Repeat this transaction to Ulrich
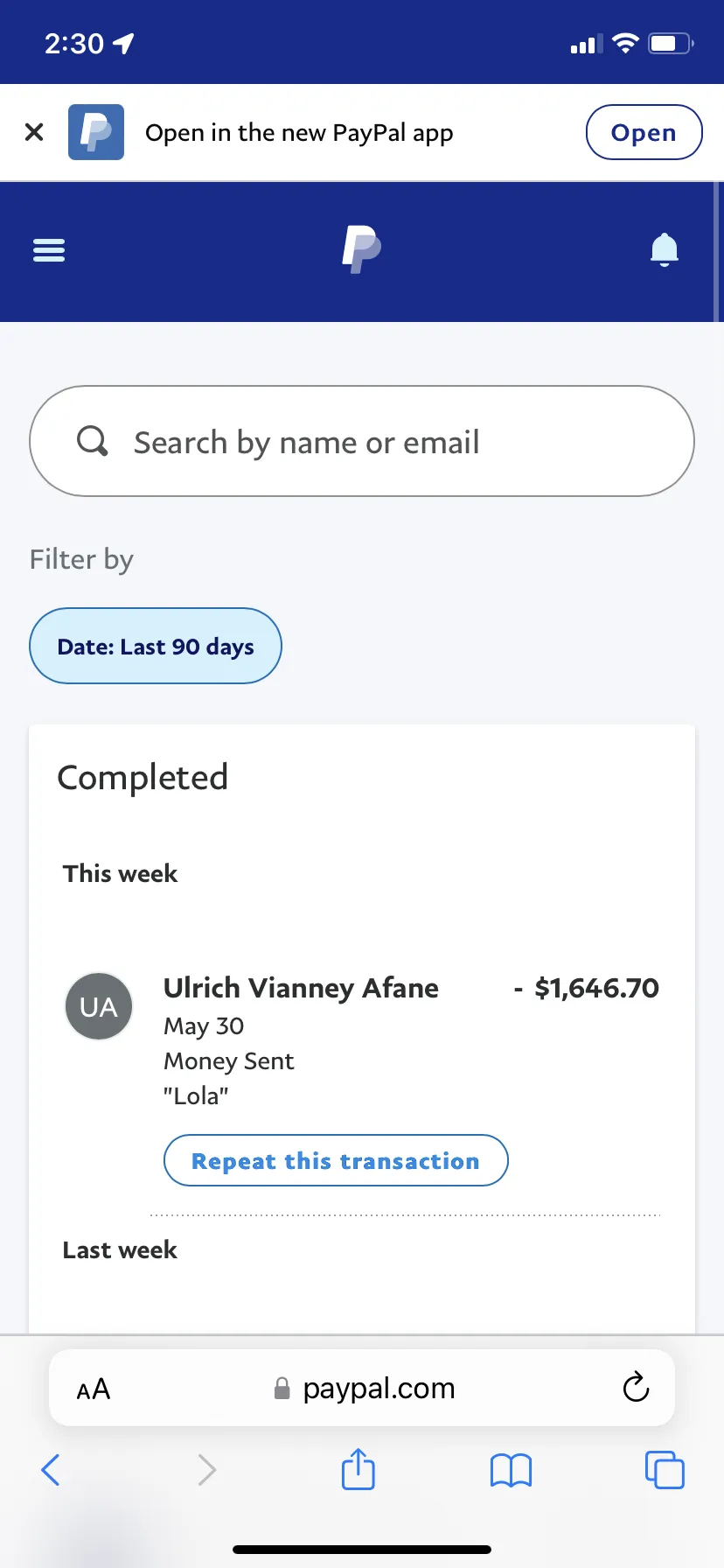The image size is (724, 1568). (336, 1160)
